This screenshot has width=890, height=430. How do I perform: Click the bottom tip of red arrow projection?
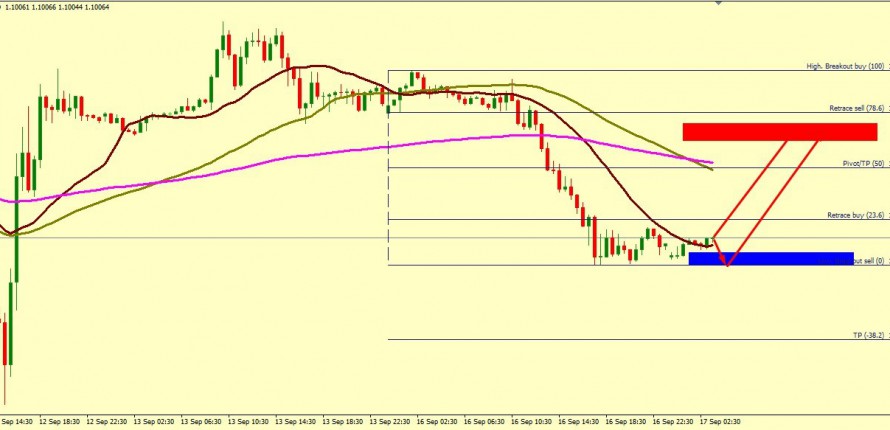pyautogui.click(x=727, y=265)
